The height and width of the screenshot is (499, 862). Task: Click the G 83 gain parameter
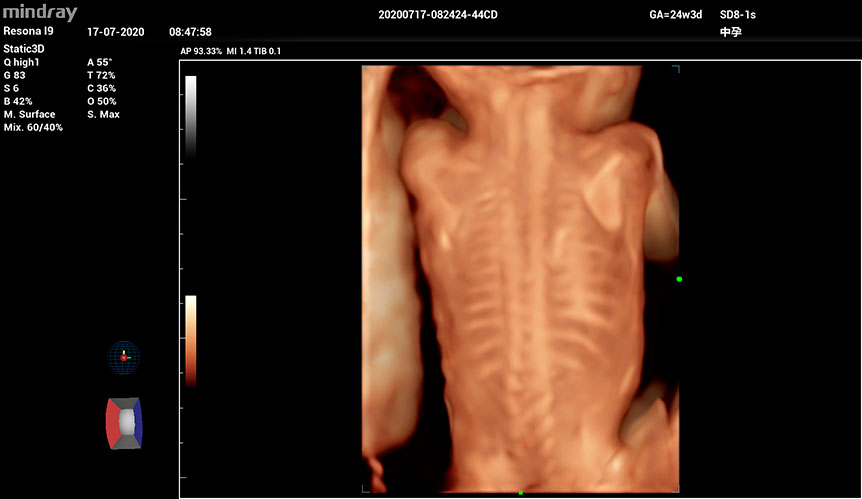[x=15, y=75]
